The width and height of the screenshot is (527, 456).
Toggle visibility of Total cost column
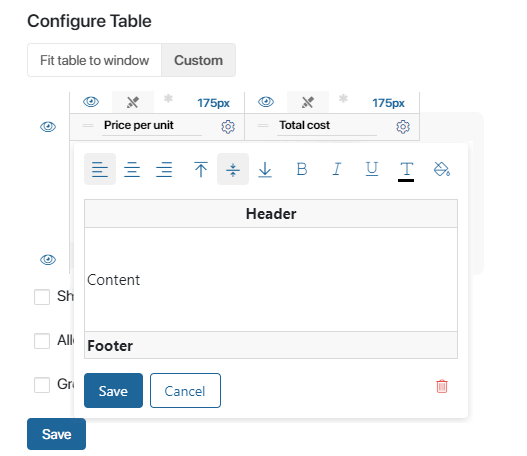[x=266, y=101]
